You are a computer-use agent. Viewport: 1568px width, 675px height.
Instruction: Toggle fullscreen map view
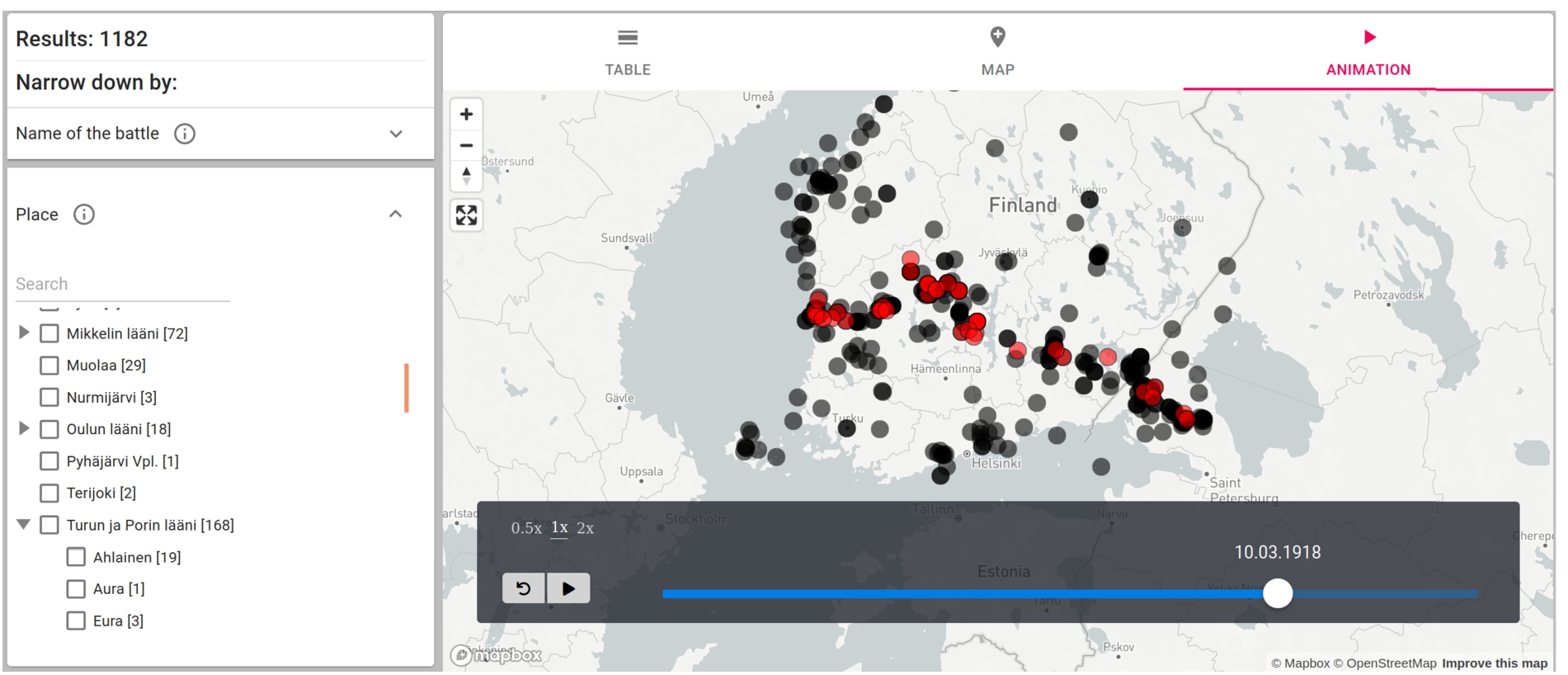click(466, 215)
